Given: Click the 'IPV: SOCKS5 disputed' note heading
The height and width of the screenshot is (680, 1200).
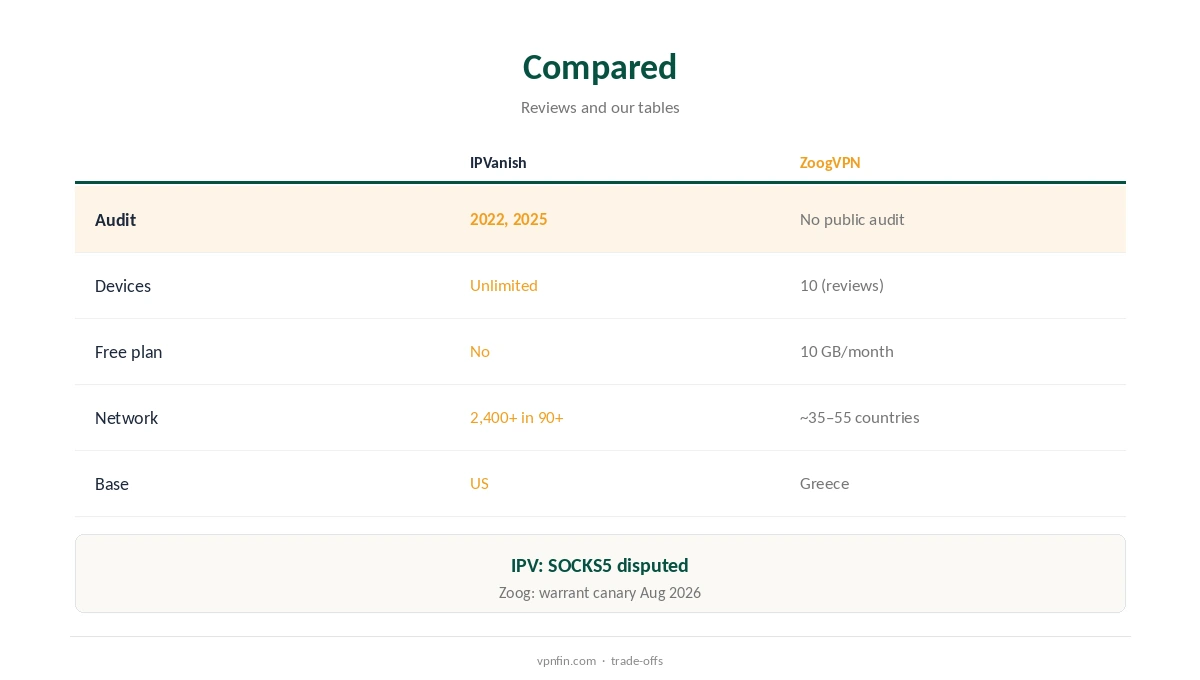Looking at the screenshot, I should pos(600,565).
